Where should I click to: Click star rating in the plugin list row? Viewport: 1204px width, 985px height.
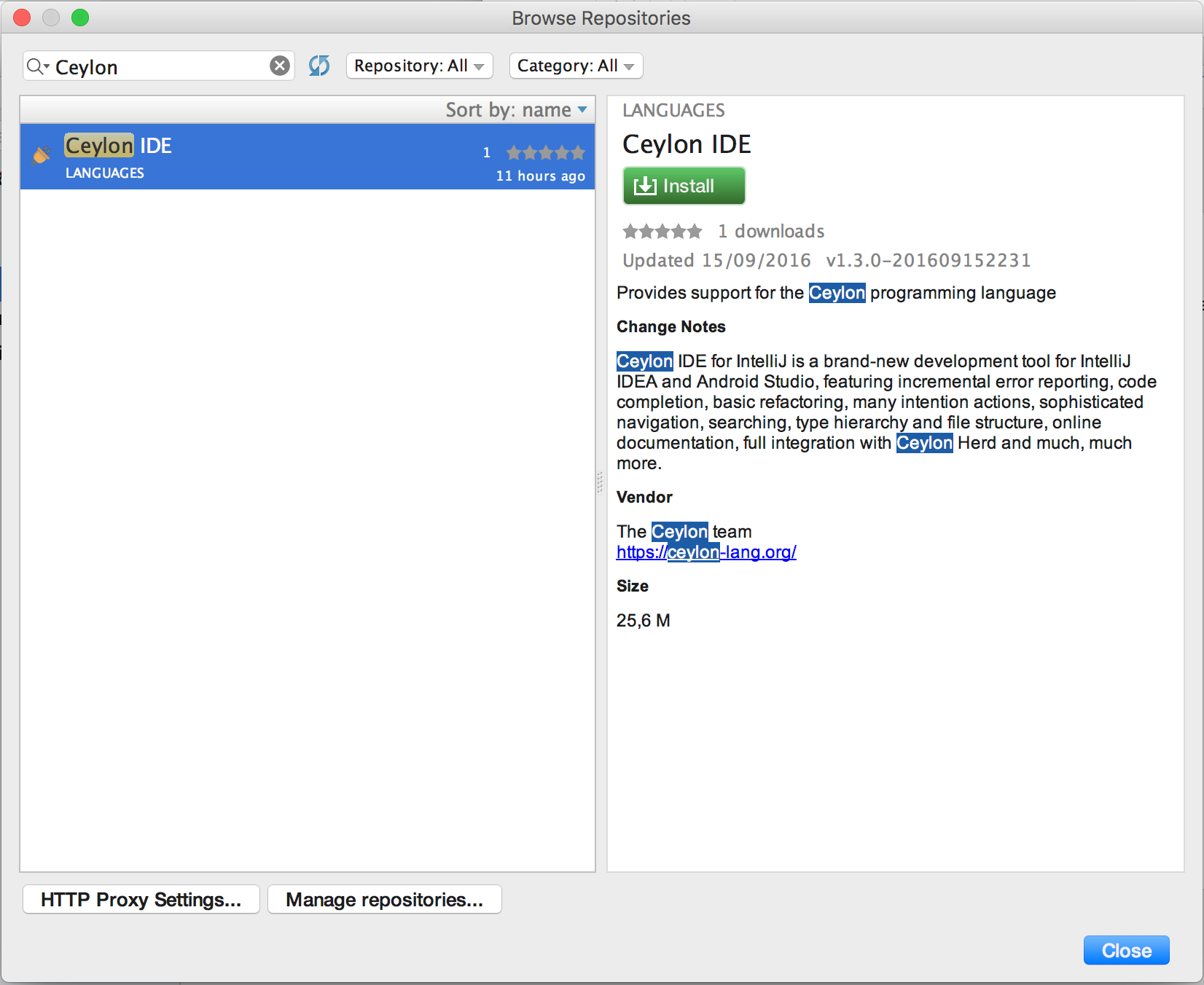point(546,152)
